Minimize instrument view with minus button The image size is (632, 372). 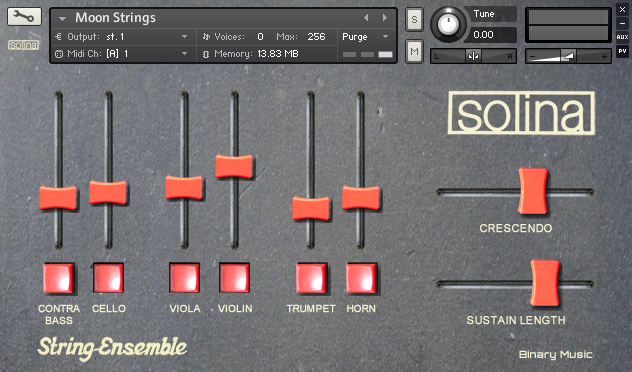pos(622,23)
